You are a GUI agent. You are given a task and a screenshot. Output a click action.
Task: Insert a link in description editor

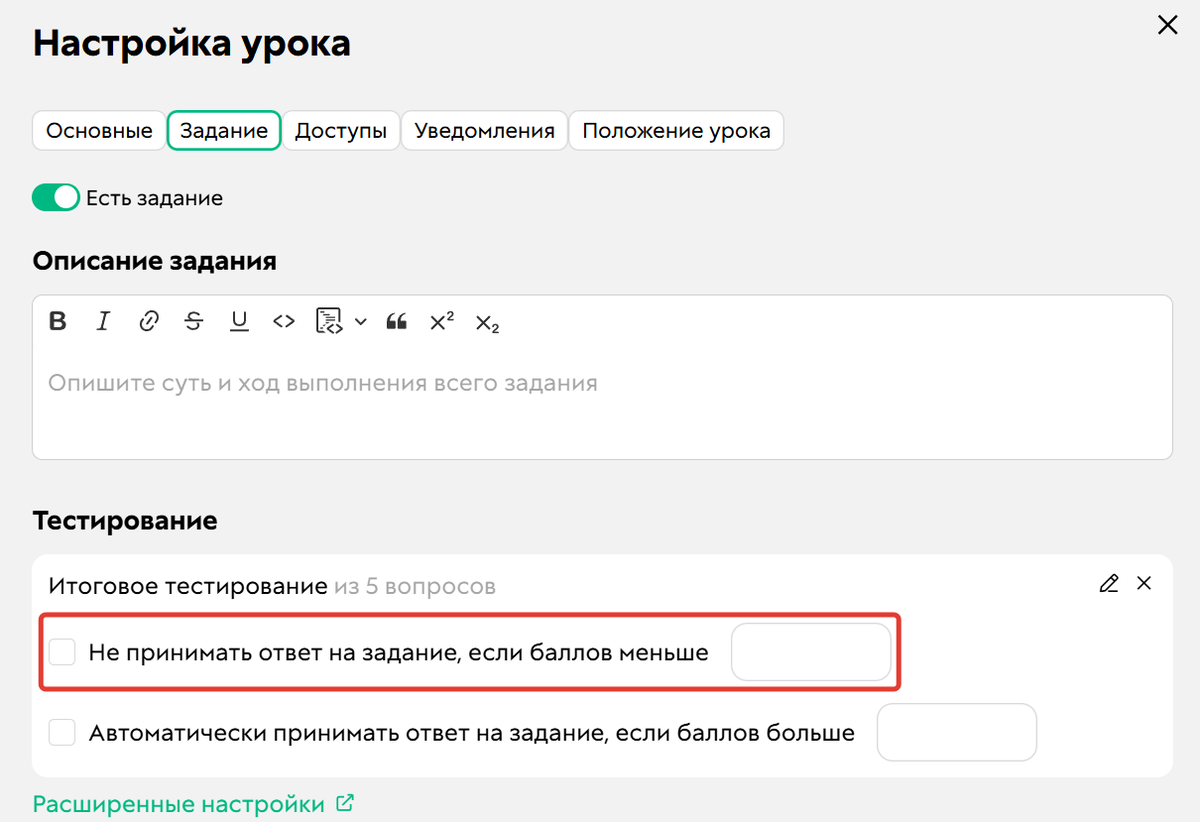click(149, 321)
